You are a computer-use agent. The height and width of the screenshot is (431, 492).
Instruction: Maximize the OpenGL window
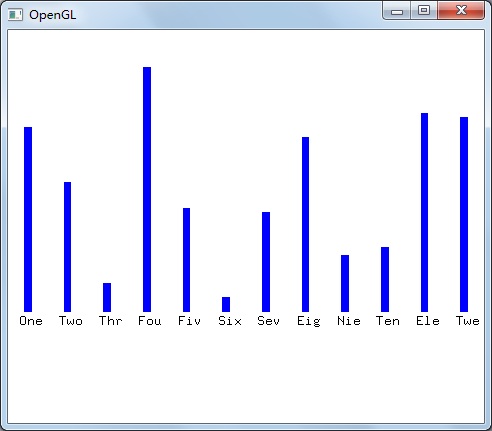coord(424,11)
